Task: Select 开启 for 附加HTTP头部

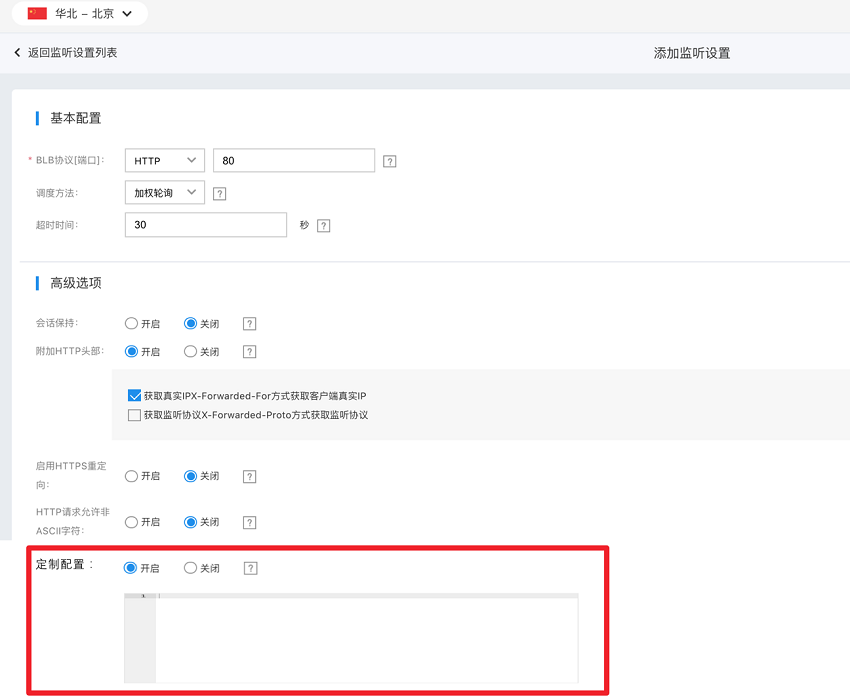Action: click(131, 351)
